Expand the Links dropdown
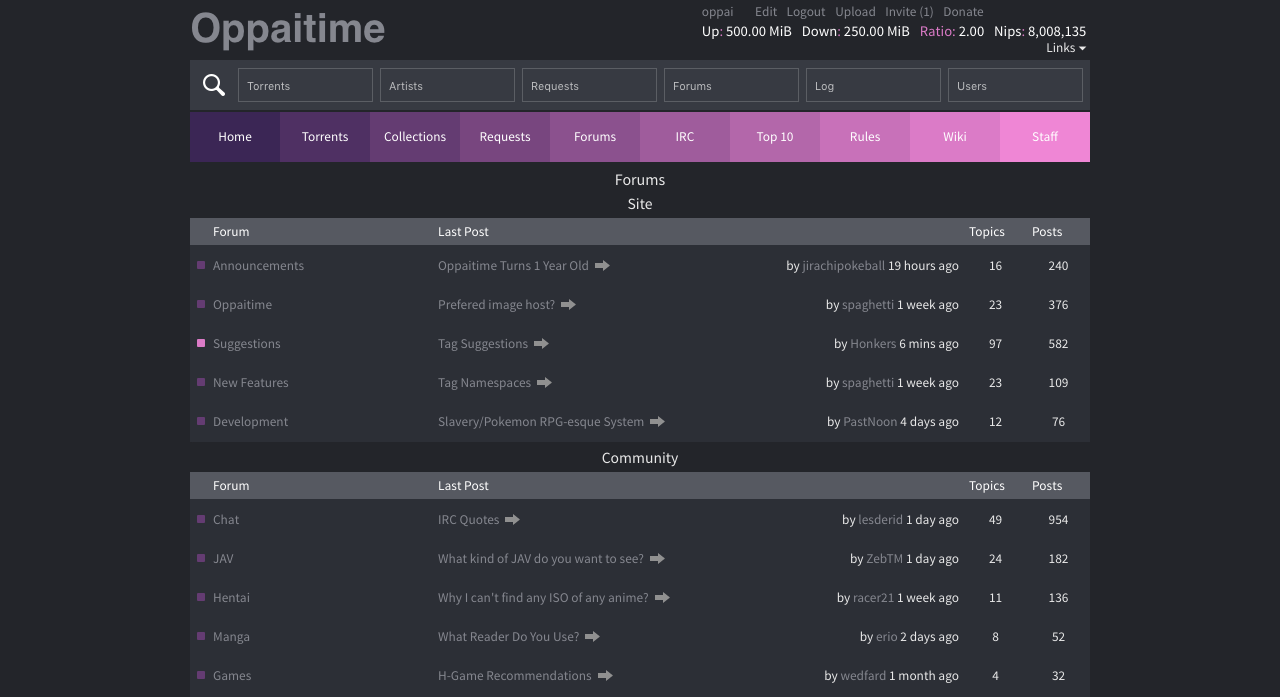The width and height of the screenshot is (1280, 697). [1066, 48]
